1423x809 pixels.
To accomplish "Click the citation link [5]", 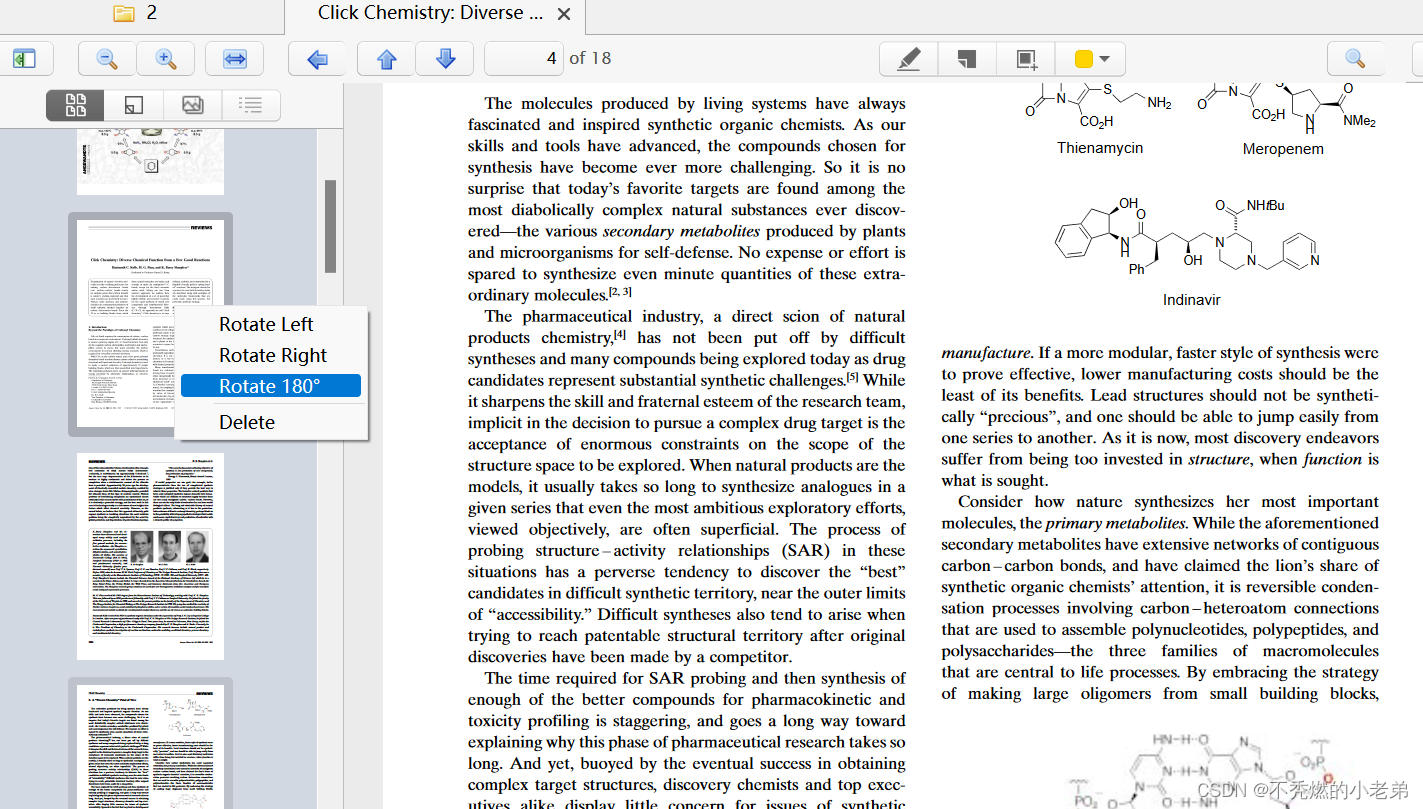I will click(853, 377).
